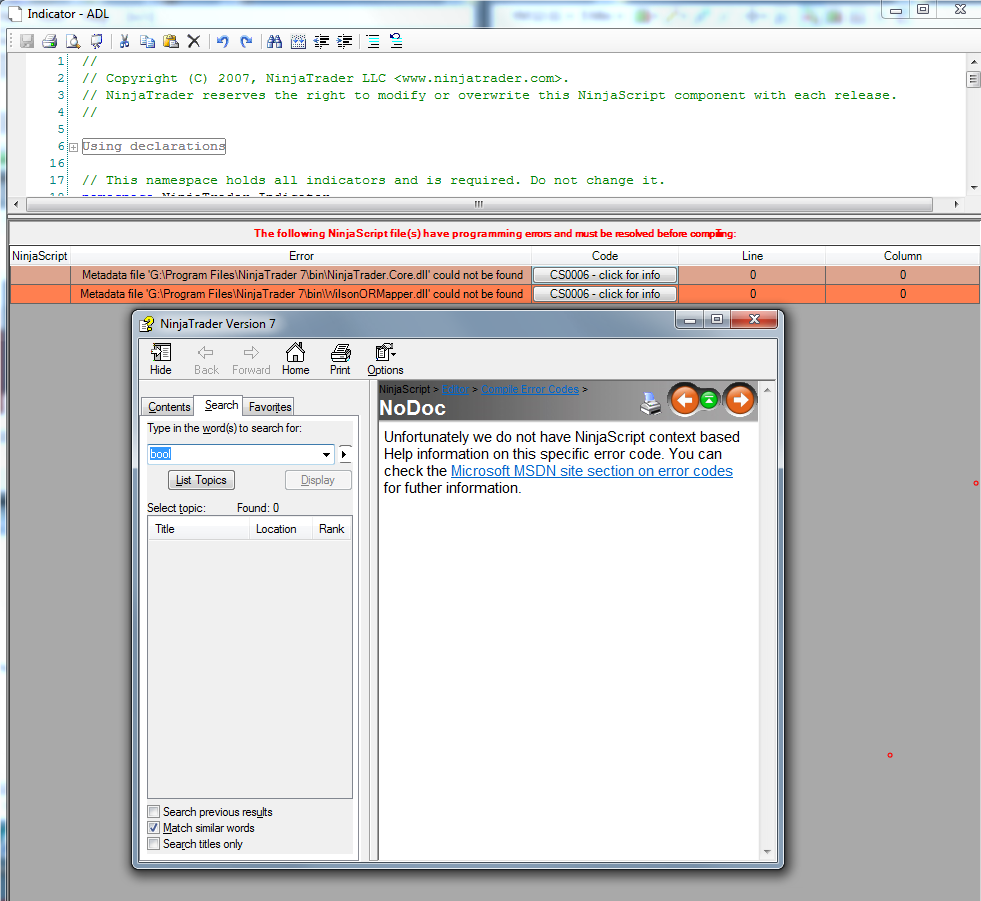Click the green up-topic button

[709, 400]
